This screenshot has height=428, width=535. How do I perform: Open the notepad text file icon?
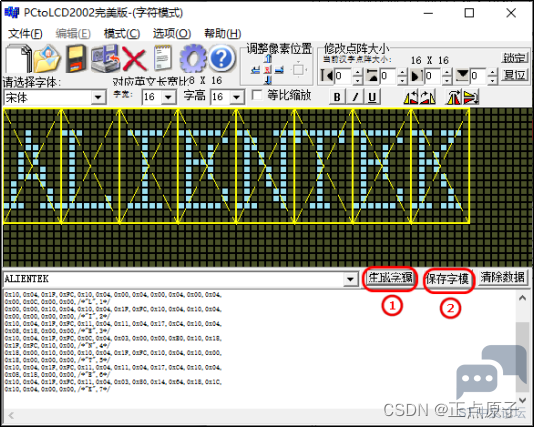163,59
